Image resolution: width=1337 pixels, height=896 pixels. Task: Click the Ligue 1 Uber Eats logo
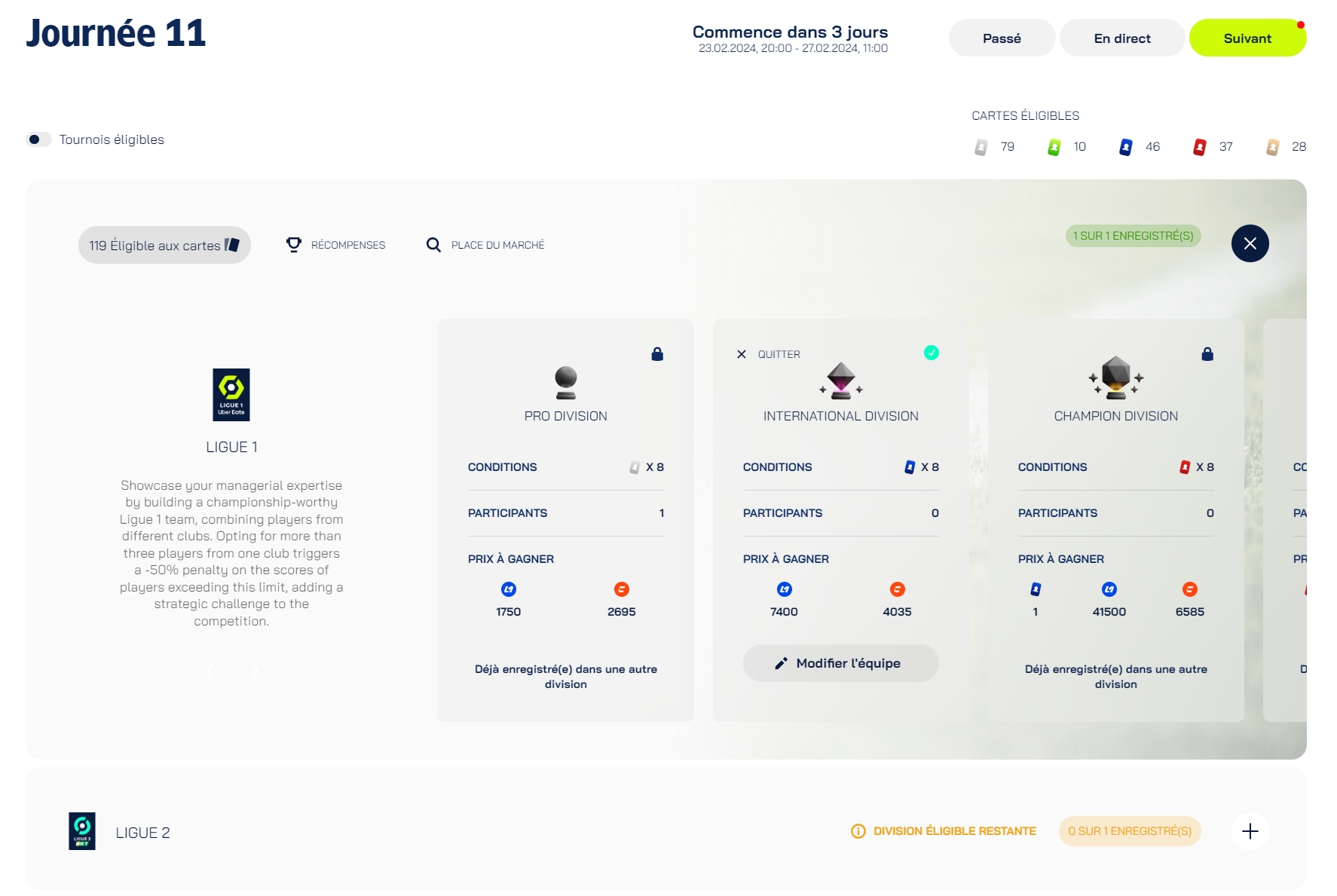pyautogui.click(x=231, y=394)
